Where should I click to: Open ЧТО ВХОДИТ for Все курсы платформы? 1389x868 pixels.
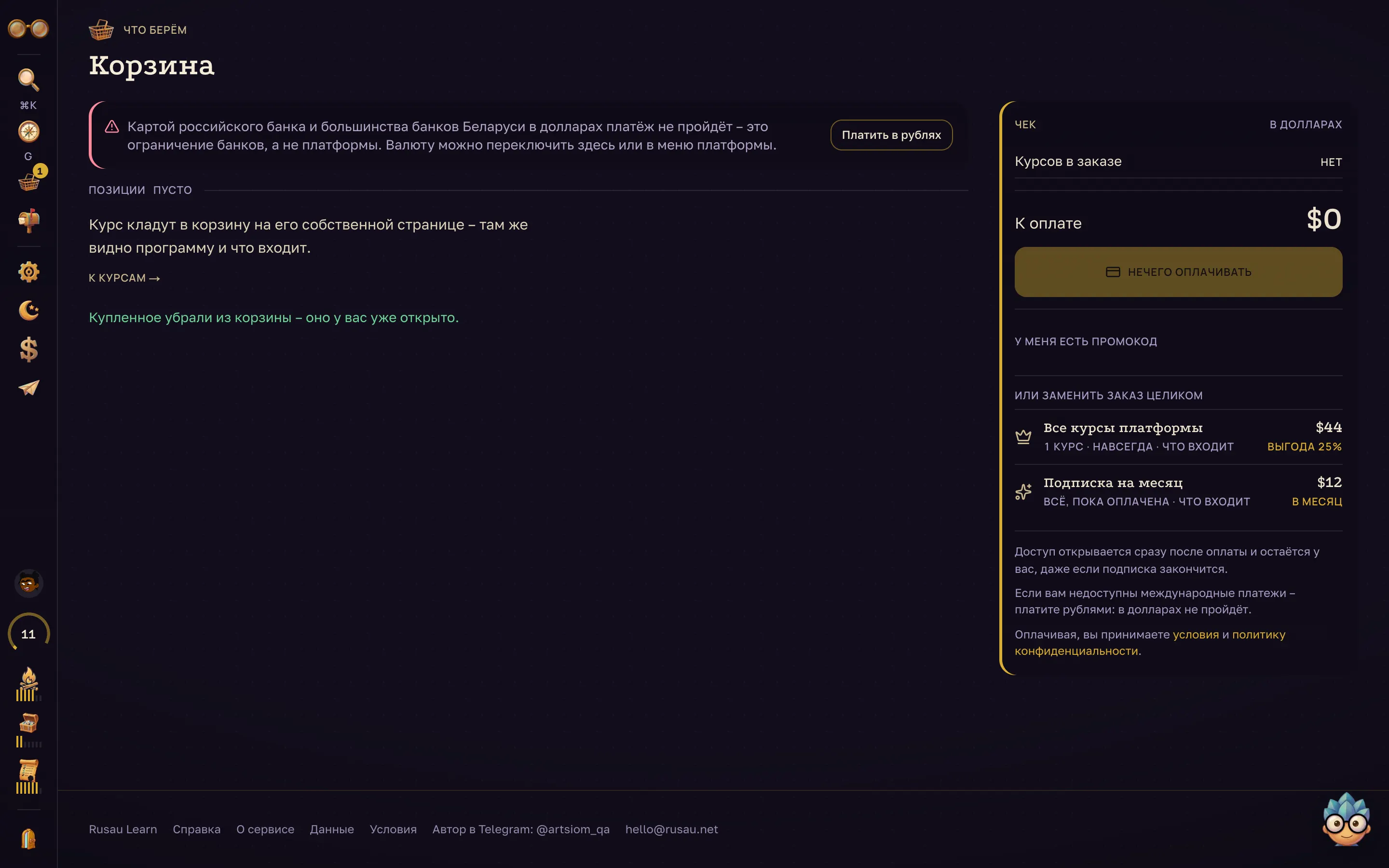tap(1198, 447)
